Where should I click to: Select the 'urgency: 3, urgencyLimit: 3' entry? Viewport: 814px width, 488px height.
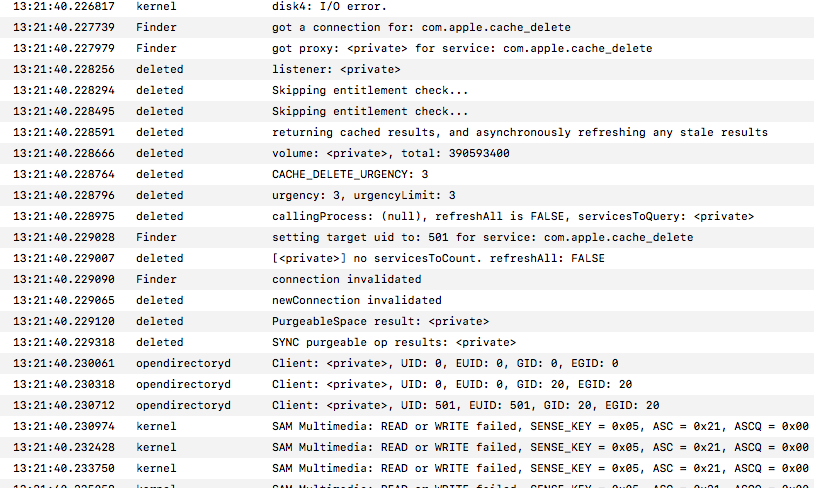pyautogui.click(x=363, y=195)
